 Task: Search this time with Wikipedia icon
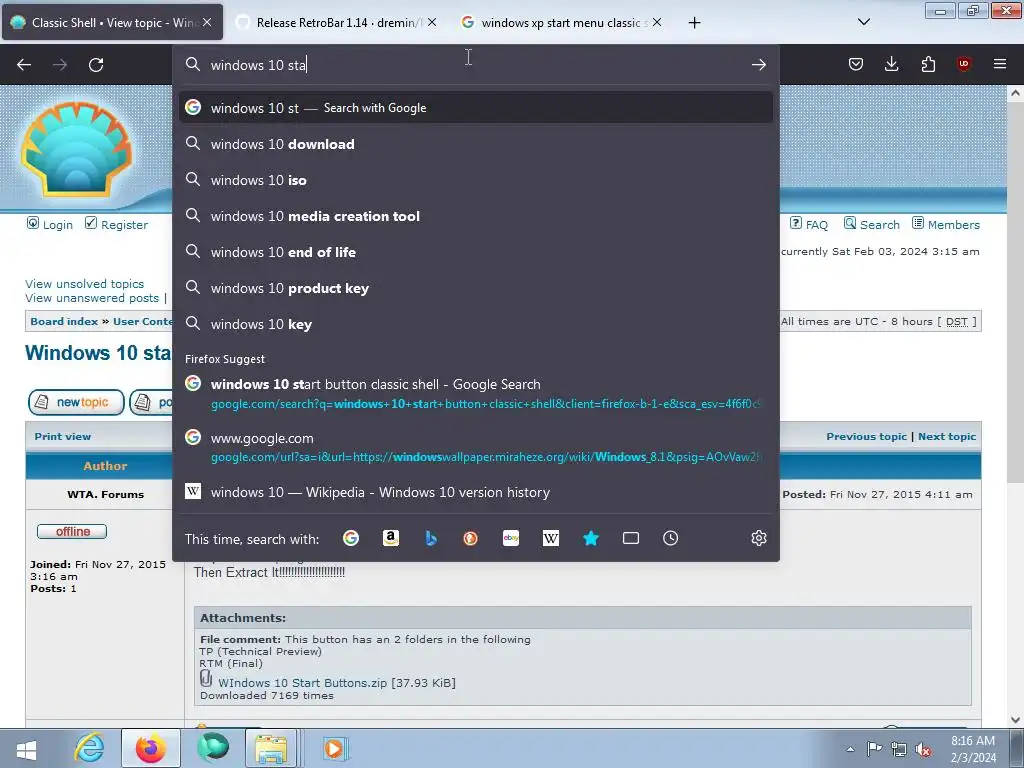pos(551,538)
